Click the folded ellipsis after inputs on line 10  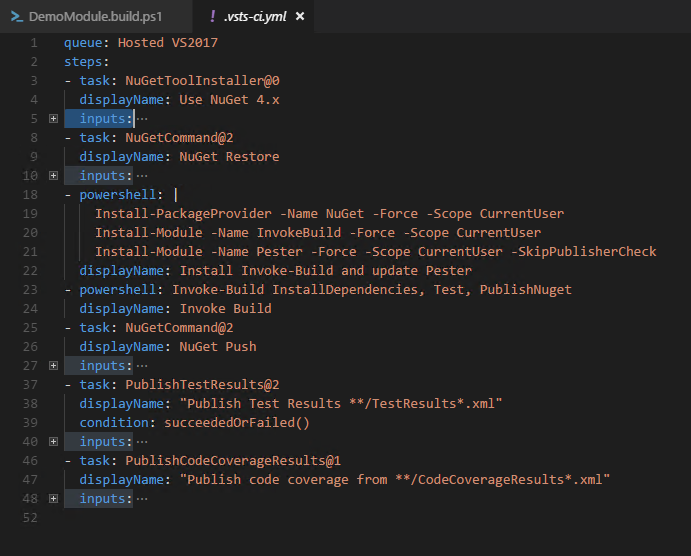(x=142, y=176)
